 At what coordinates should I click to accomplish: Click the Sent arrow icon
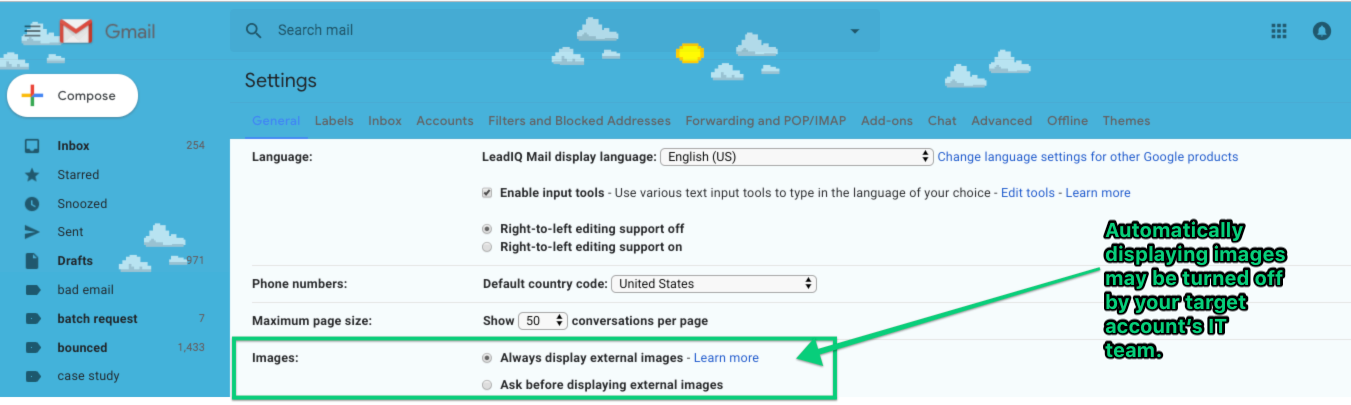coord(32,232)
